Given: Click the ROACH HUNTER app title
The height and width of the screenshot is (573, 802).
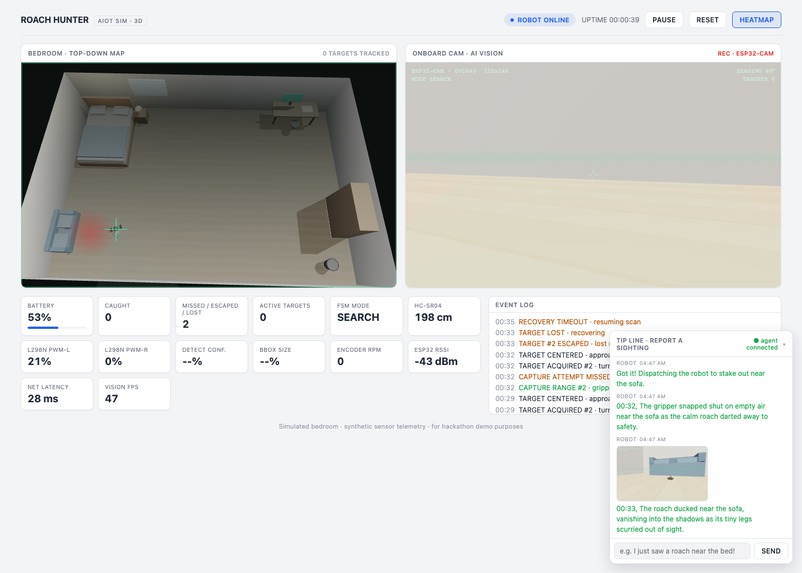Looking at the screenshot, I should (x=55, y=20).
